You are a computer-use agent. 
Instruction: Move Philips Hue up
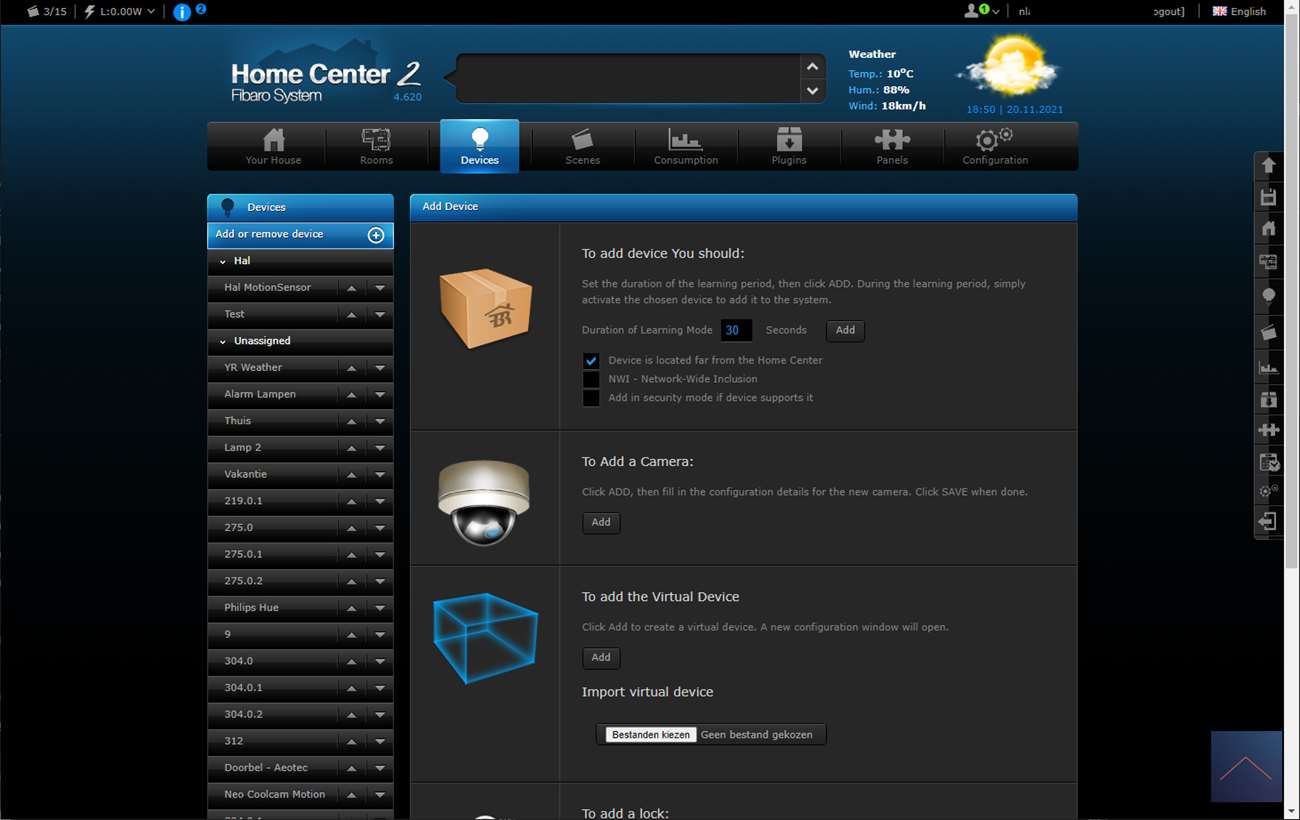(351, 608)
